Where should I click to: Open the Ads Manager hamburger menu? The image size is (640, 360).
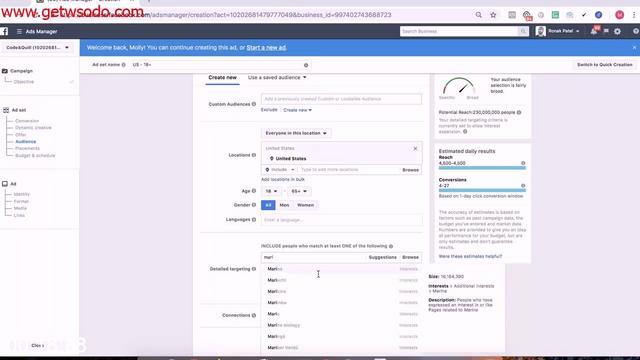(x=19, y=31)
